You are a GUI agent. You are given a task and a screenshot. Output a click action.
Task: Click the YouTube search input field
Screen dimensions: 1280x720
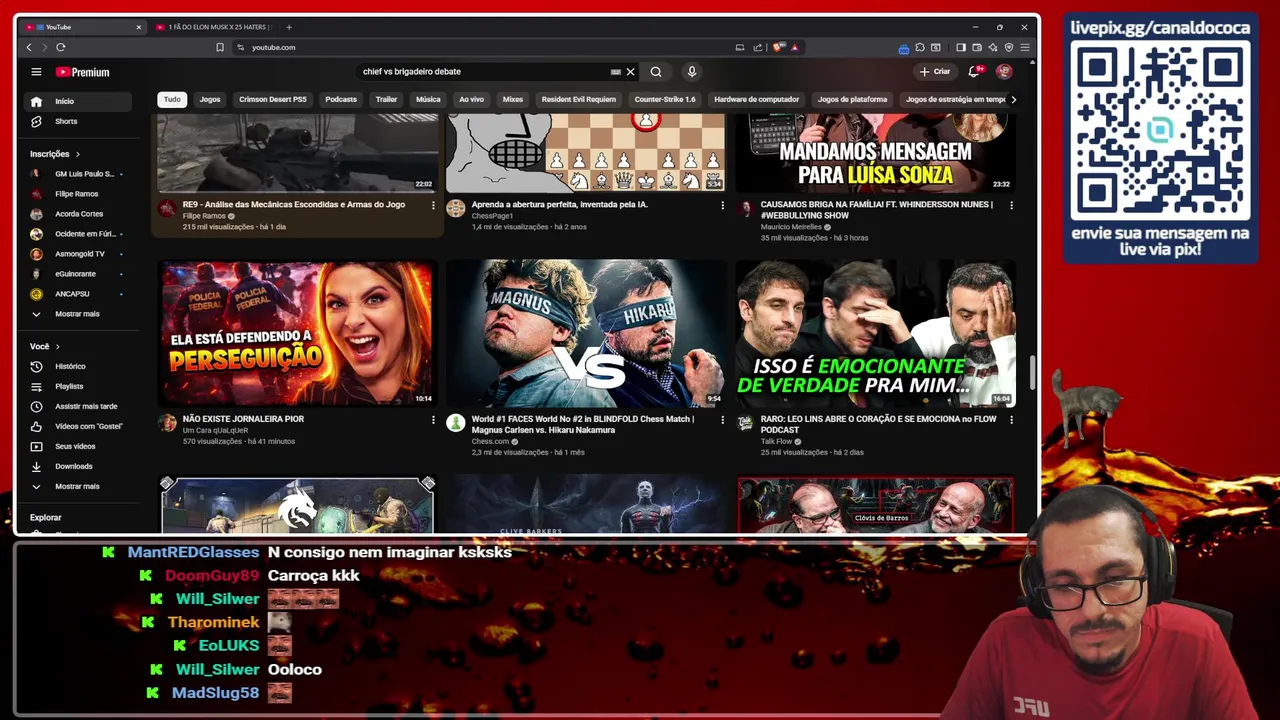tap(485, 72)
